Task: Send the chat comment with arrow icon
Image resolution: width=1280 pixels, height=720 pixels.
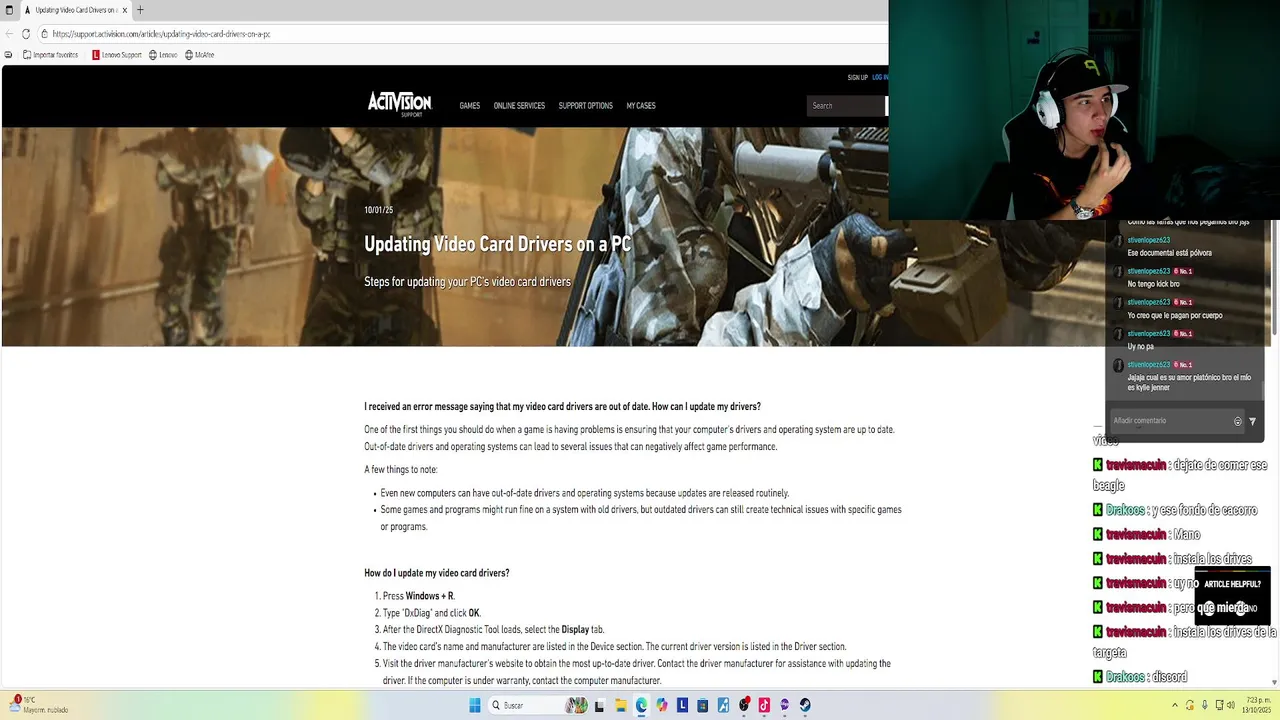Action: tap(1252, 421)
